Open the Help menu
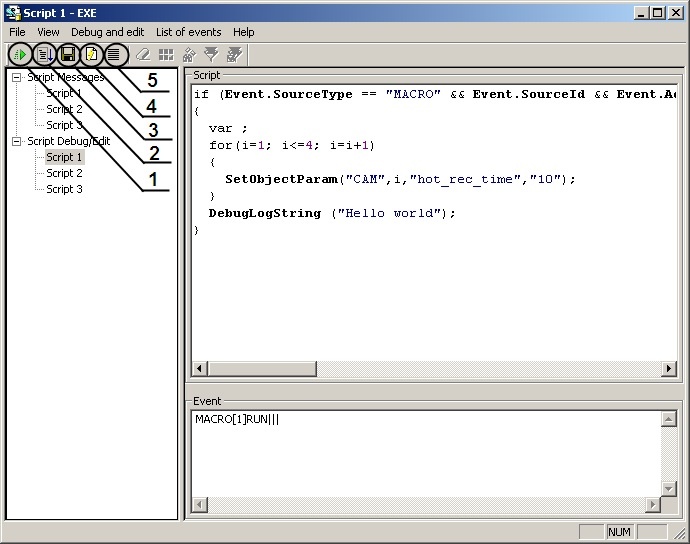Screen dimensions: 690x544 pyautogui.click(x=244, y=32)
